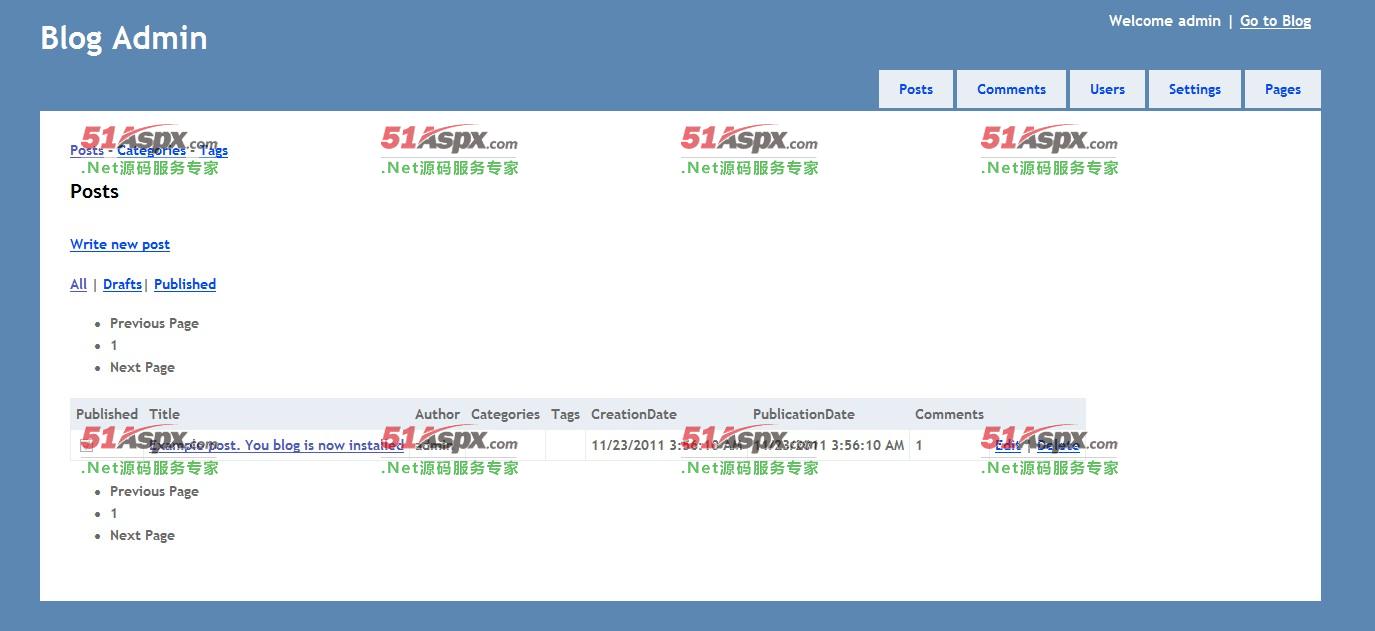Select page 1 above the table
Screen dimensions: 1375x631
(114, 345)
